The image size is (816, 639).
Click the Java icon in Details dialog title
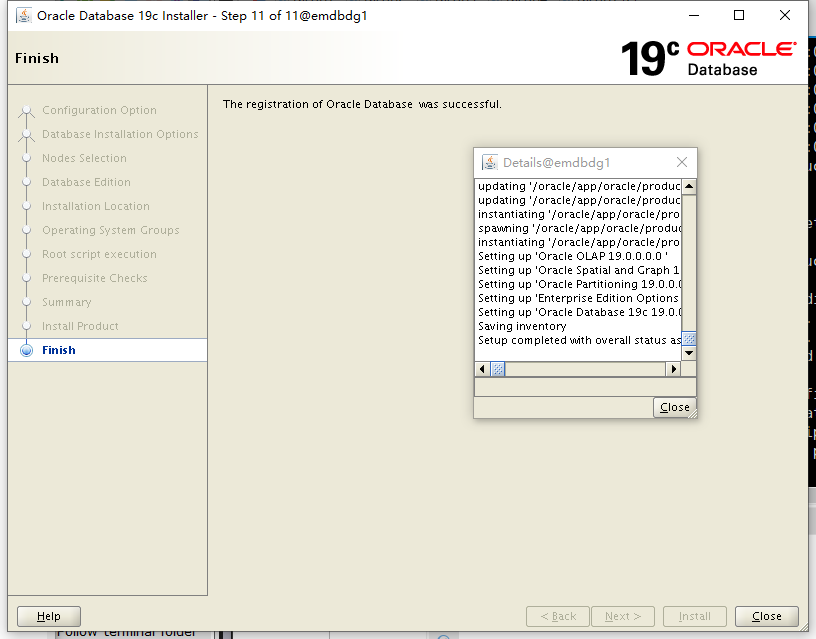[490, 162]
